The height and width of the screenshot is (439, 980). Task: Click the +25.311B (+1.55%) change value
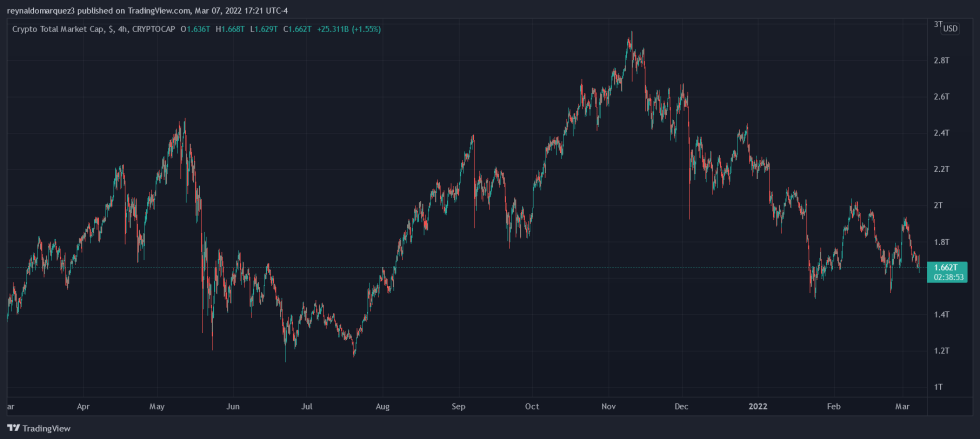(x=350, y=28)
